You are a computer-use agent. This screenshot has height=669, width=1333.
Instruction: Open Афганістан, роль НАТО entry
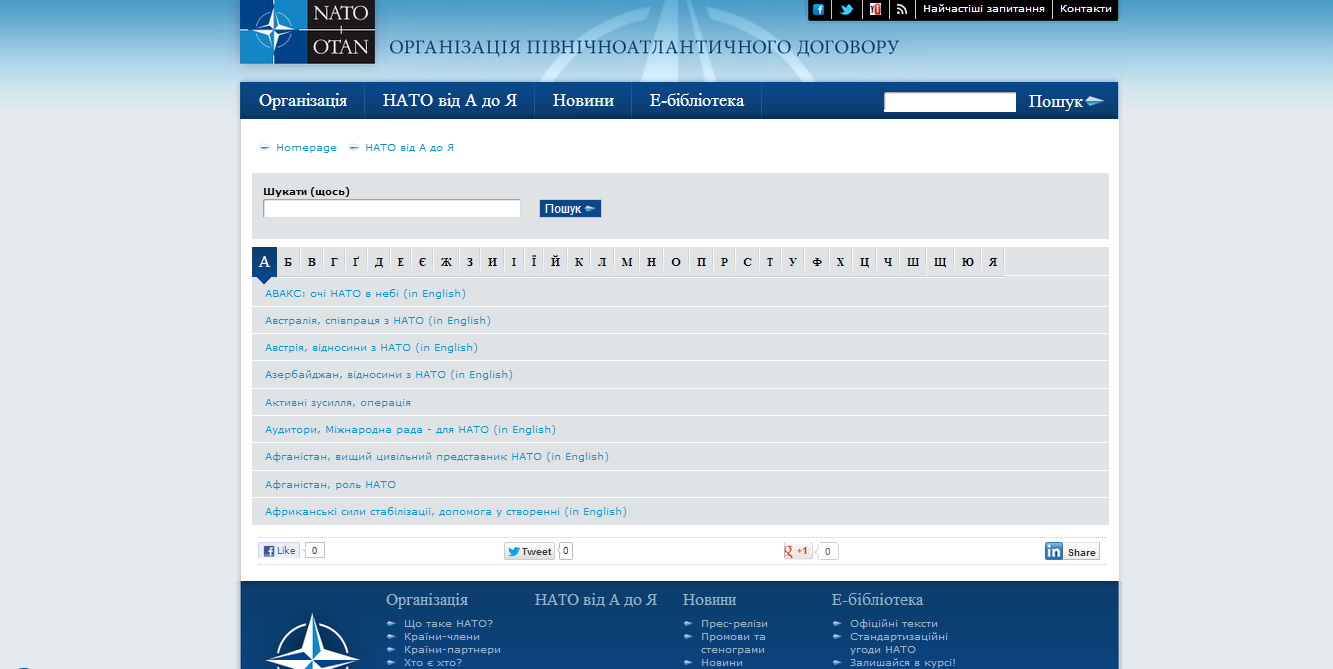tap(330, 484)
